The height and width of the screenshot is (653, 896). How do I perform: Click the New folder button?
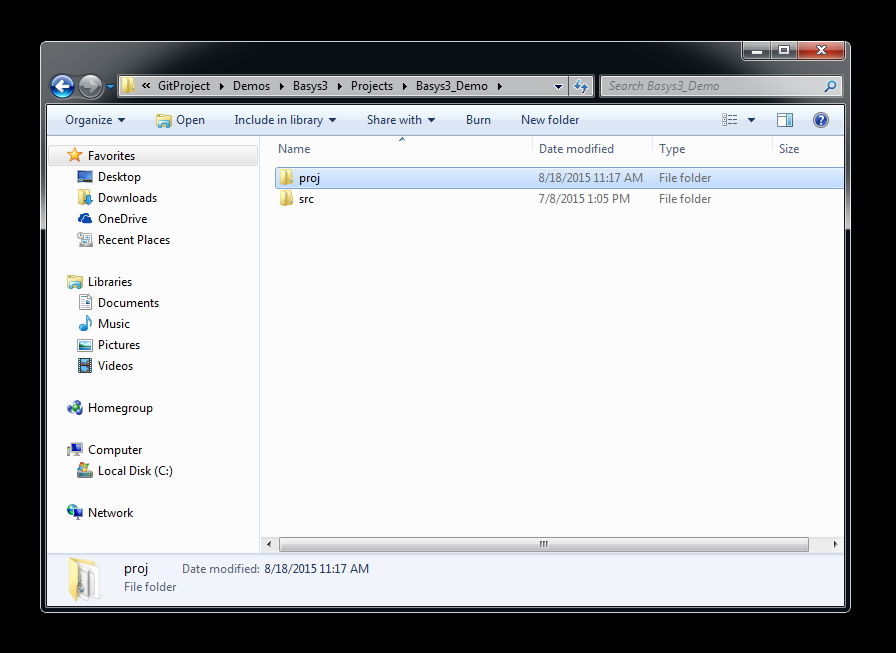pos(550,120)
